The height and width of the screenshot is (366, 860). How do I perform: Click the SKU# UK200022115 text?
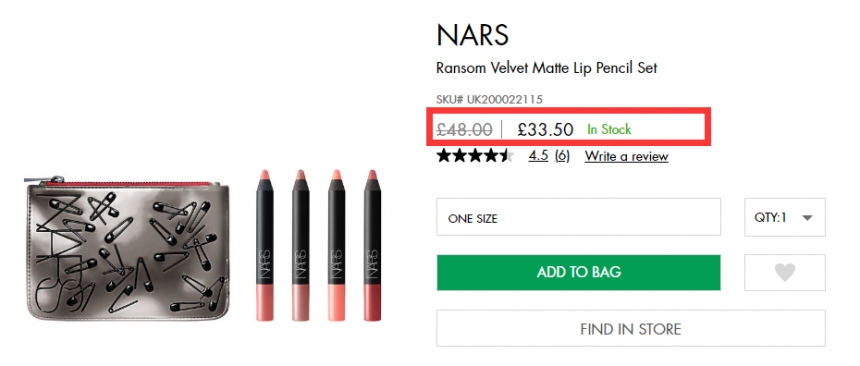click(489, 99)
